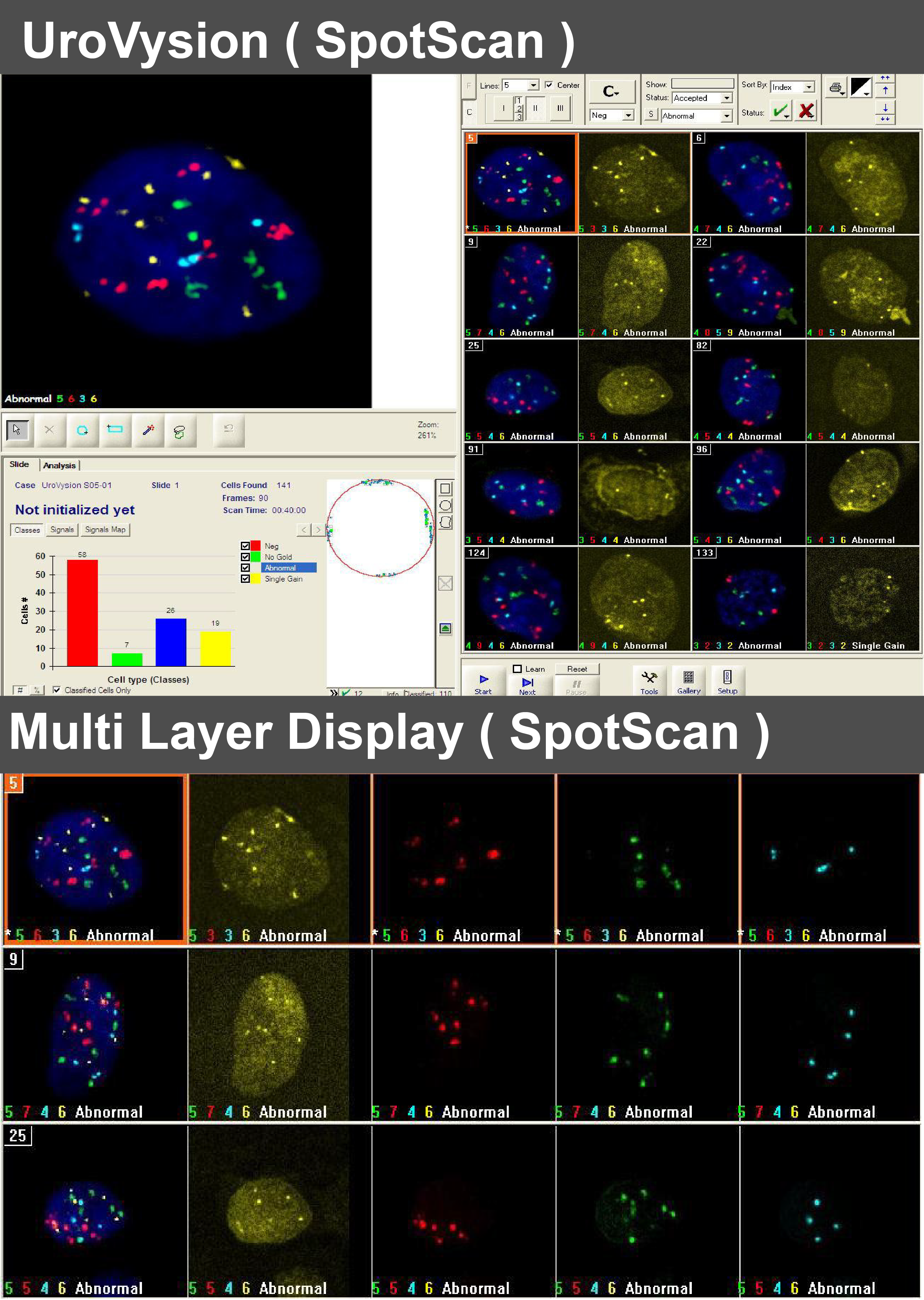924x1300 pixels.
Task: Select the add circle region tool
Action: pyautogui.click(x=82, y=430)
